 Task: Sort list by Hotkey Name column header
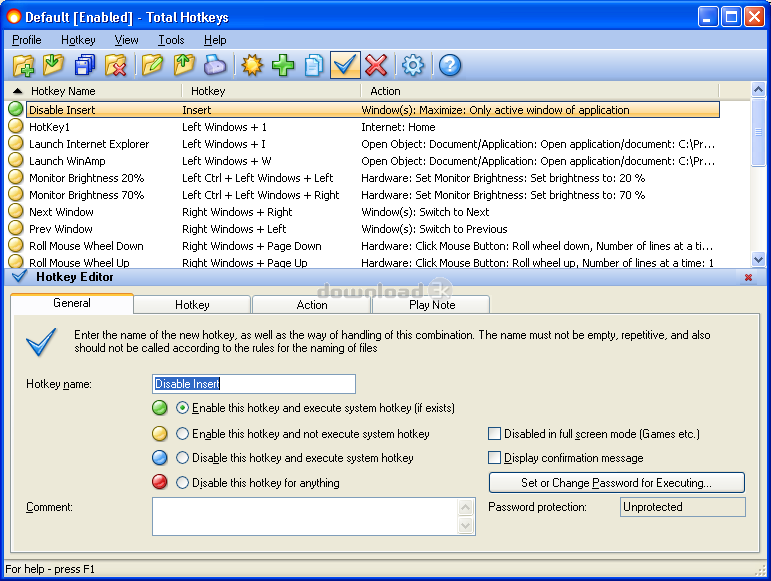point(90,91)
